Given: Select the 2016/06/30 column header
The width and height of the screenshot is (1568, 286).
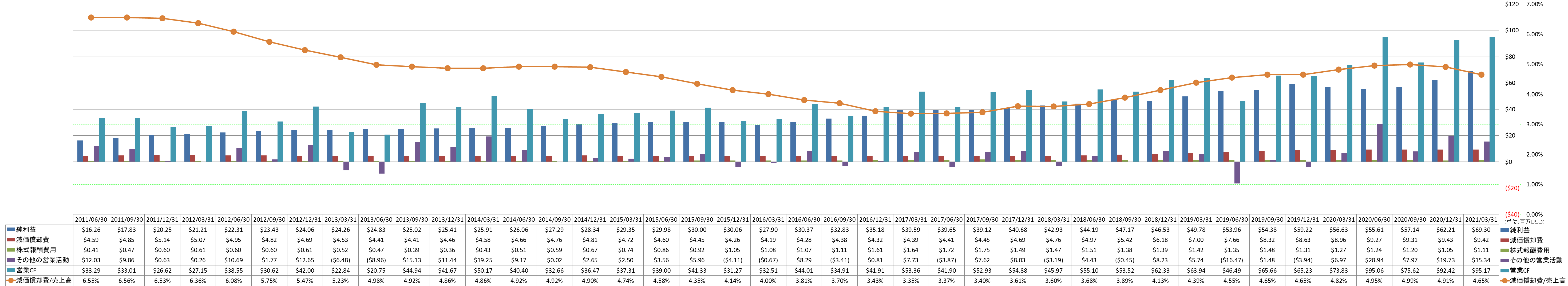Looking at the screenshot, I should coord(803,220).
